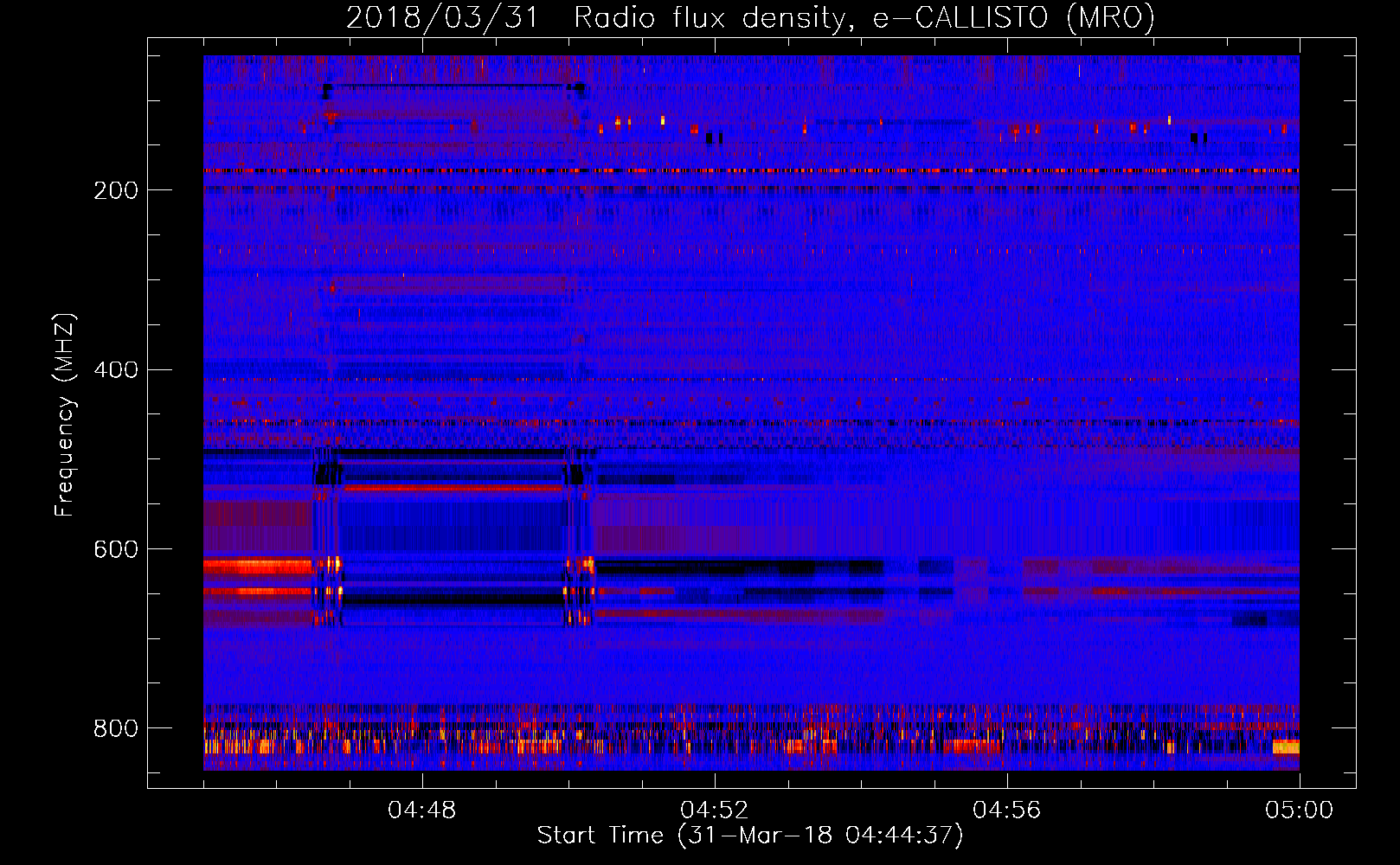Screen dimensions: 1400x865
Task: Select the 400 frequency tick label
Action: [115, 370]
